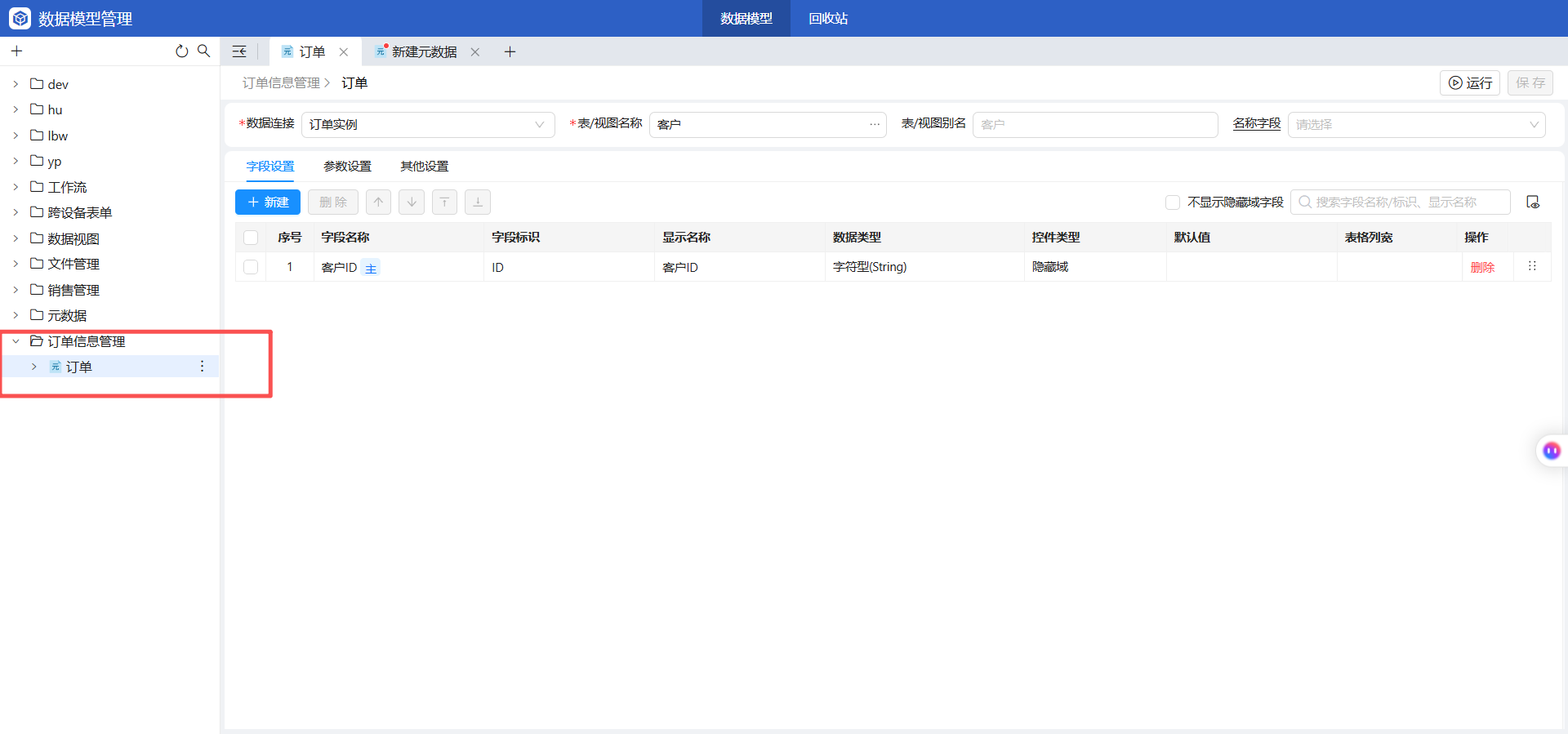The image size is (1568, 734).
Task: Expand the 订单 tree node
Action: [33, 367]
